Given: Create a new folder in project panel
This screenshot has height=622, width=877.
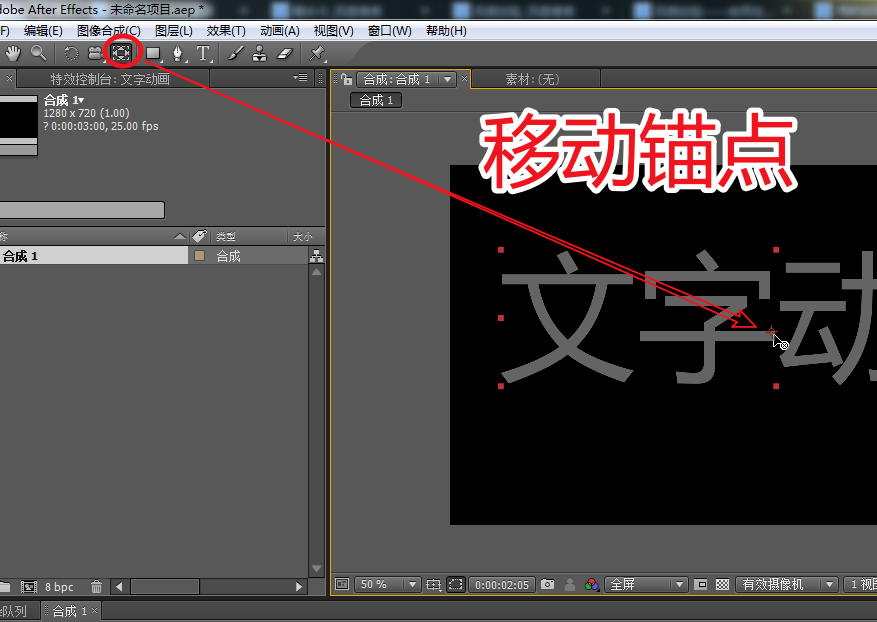Looking at the screenshot, I should 5,587.
